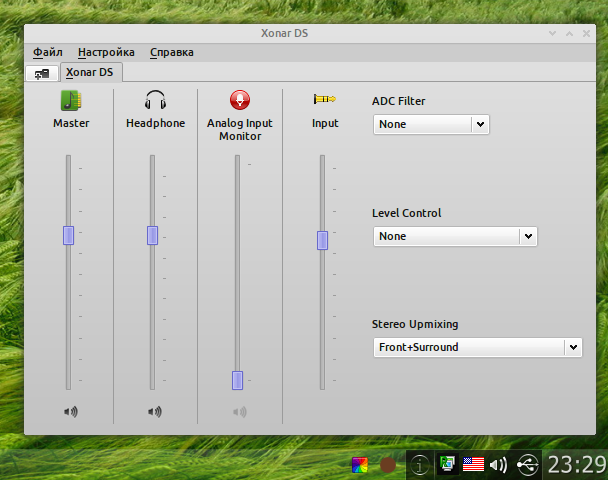The image size is (608, 480).
Task: Click the Input channel label
Action: 325,123
